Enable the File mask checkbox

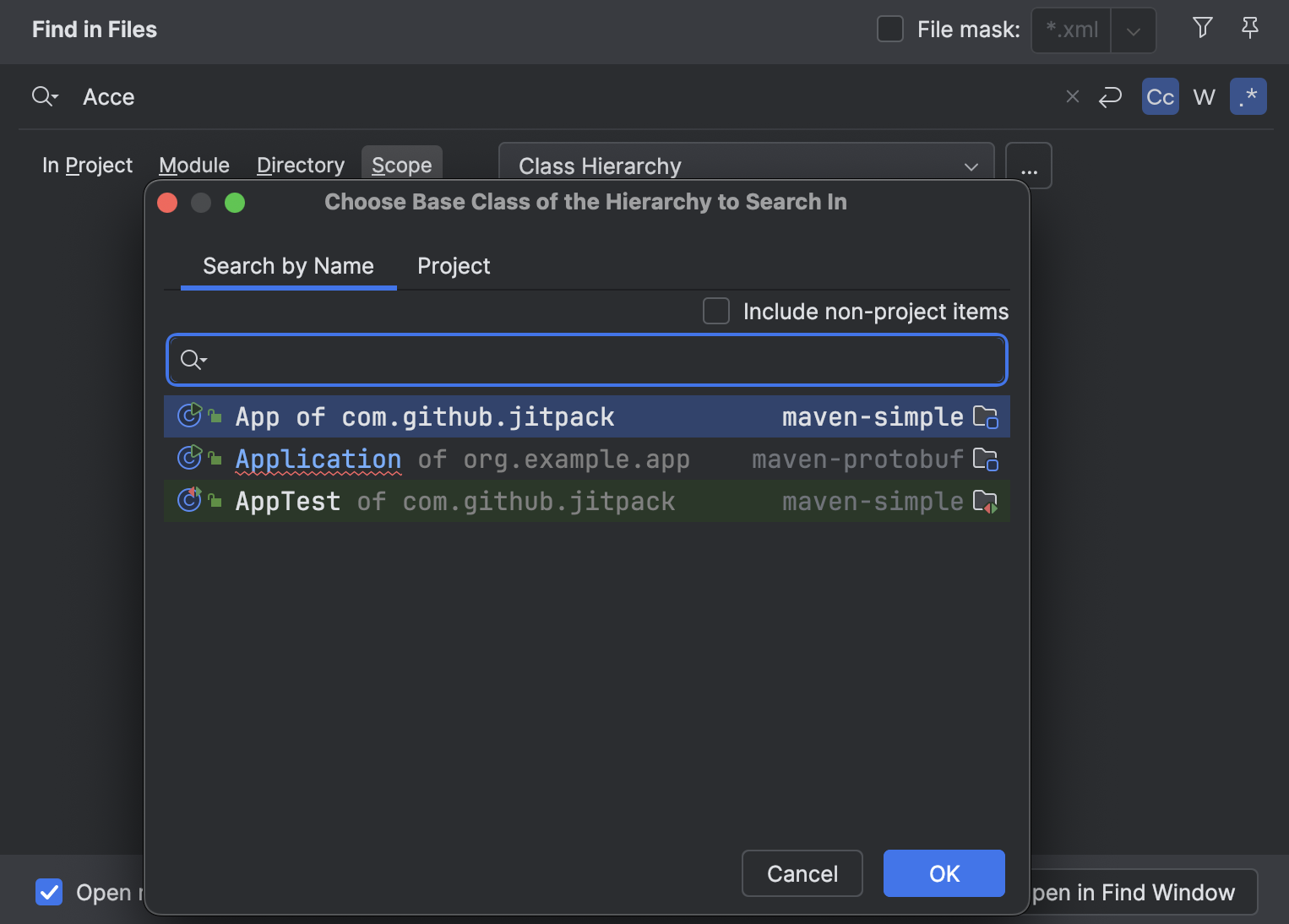[890, 29]
